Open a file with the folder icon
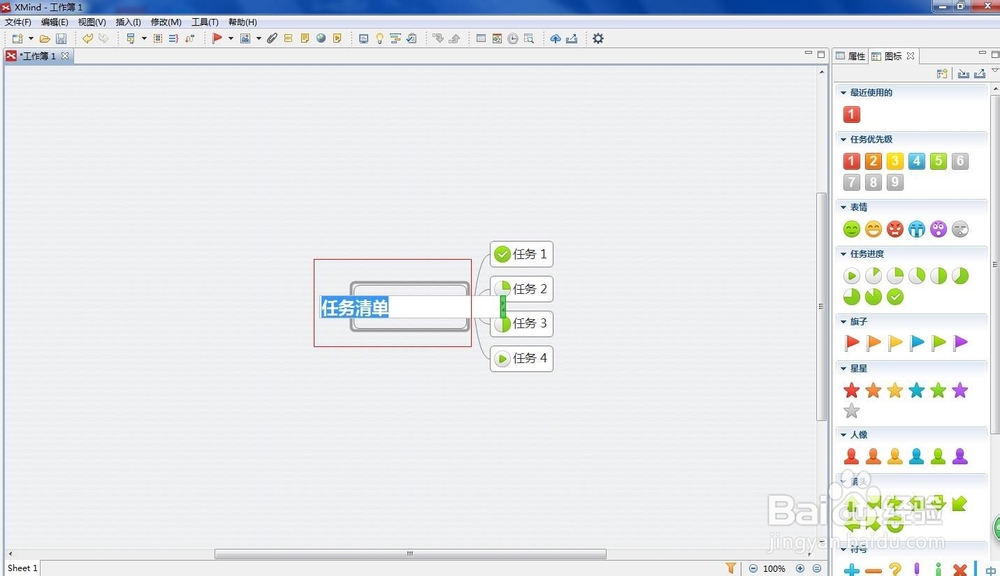 click(45, 39)
